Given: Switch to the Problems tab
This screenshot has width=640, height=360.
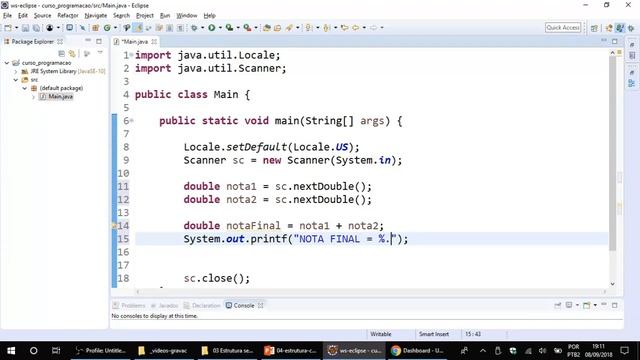Looking at the screenshot, I should (129, 305).
